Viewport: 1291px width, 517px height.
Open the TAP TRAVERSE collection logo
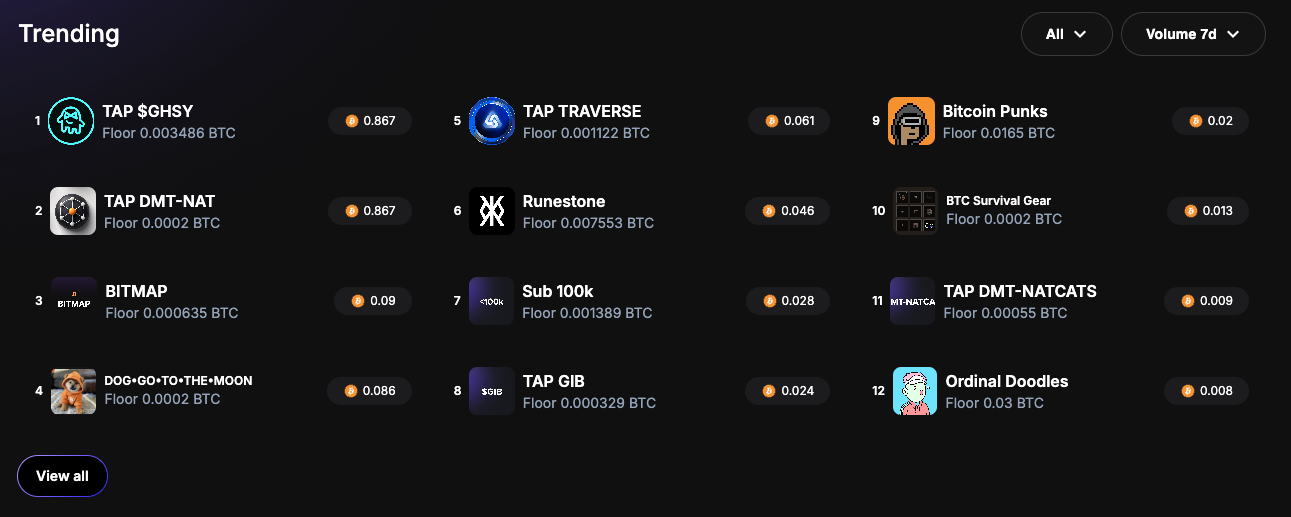(x=491, y=121)
